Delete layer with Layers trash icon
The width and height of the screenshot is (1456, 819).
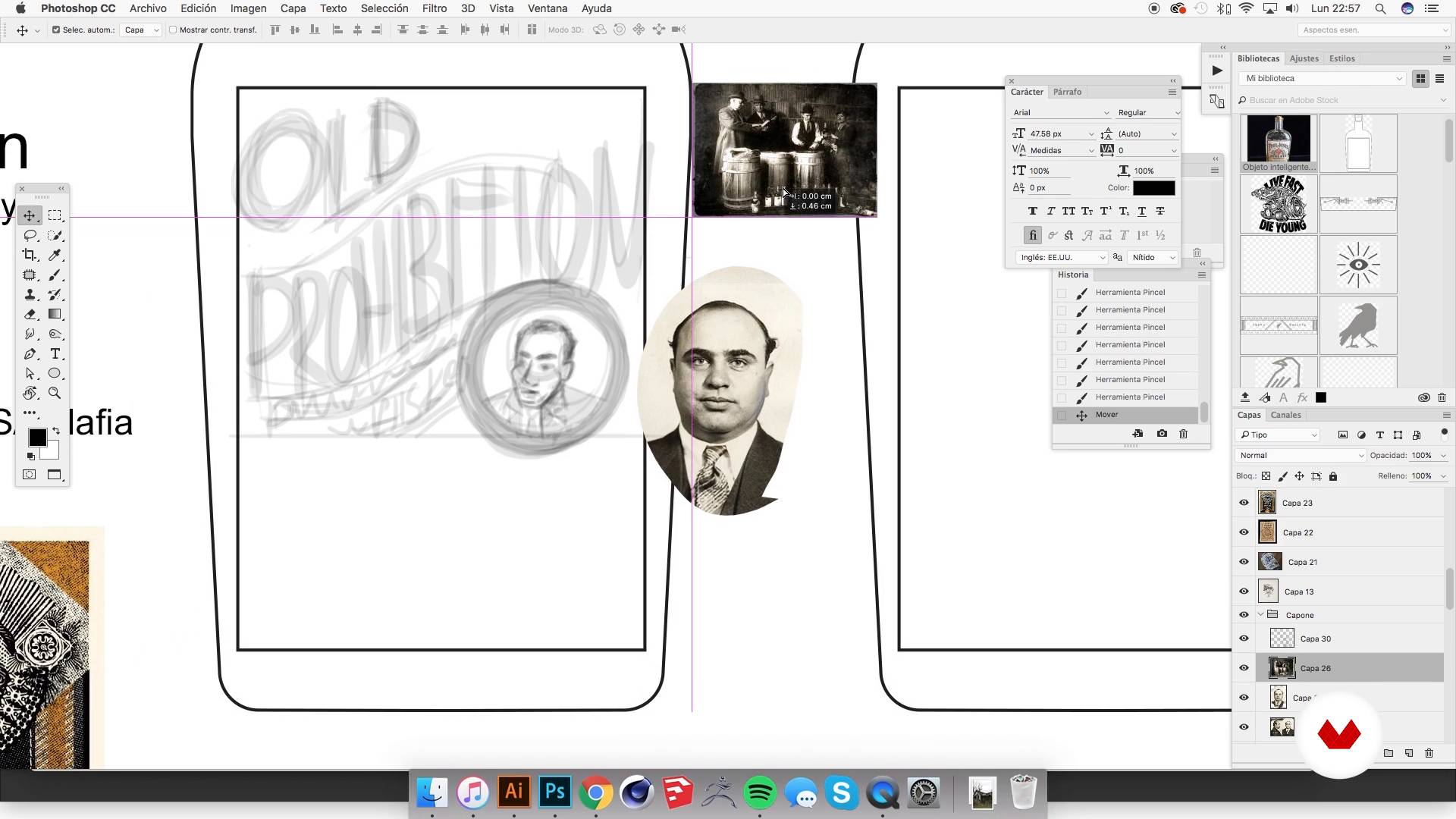pyautogui.click(x=1429, y=753)
